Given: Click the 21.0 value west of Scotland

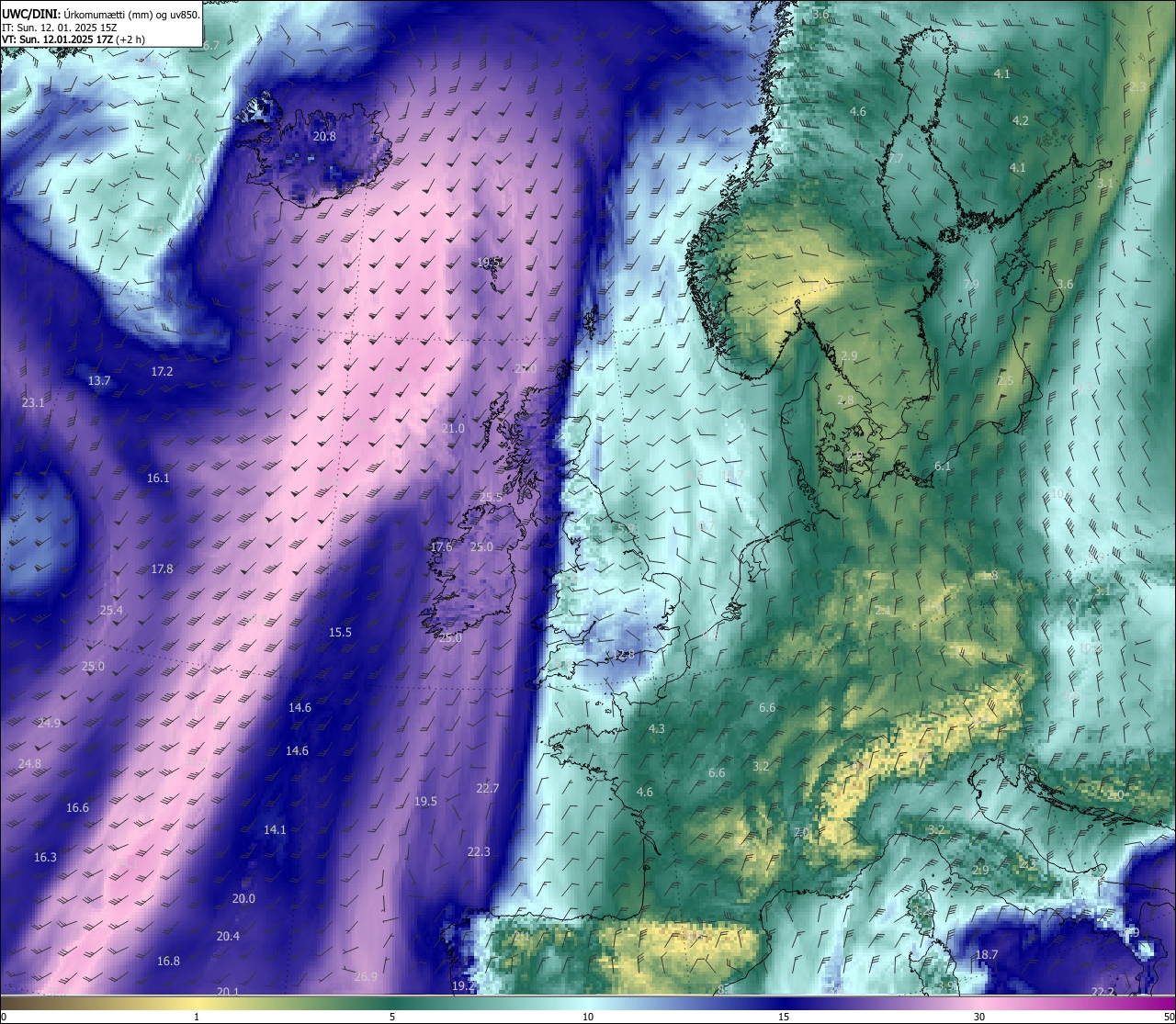Looking at the screenshot, I should [x=453, y=429].
